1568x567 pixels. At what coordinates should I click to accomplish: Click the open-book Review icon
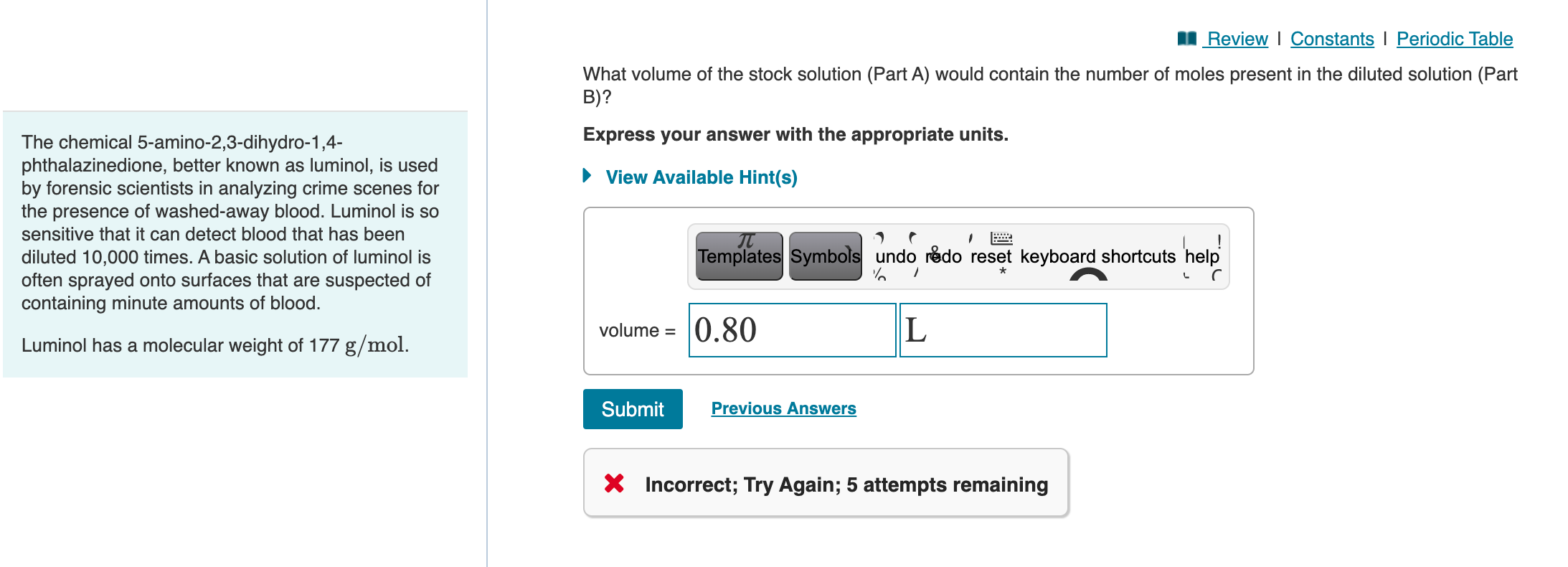tap(1186, 39)
